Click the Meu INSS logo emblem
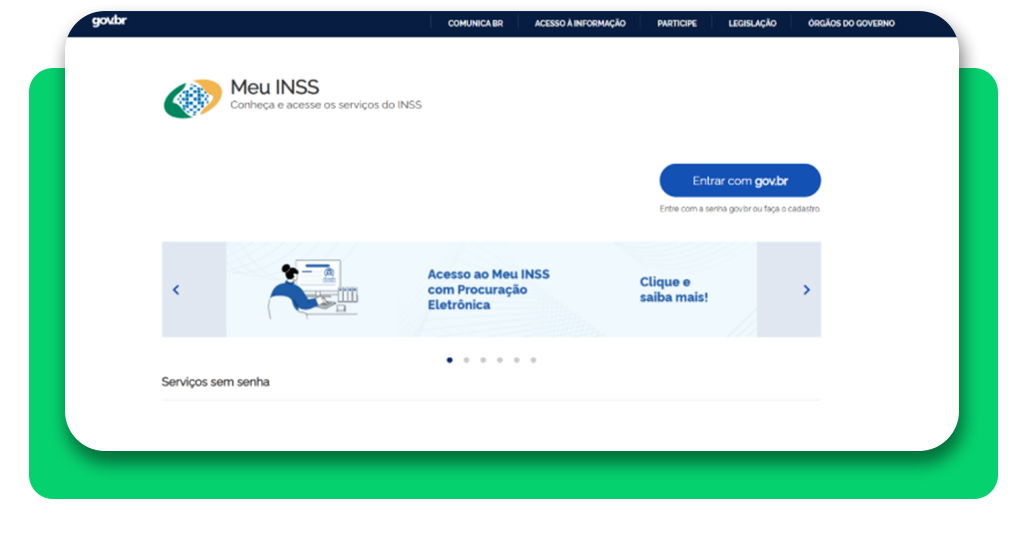 pos(193,99)
